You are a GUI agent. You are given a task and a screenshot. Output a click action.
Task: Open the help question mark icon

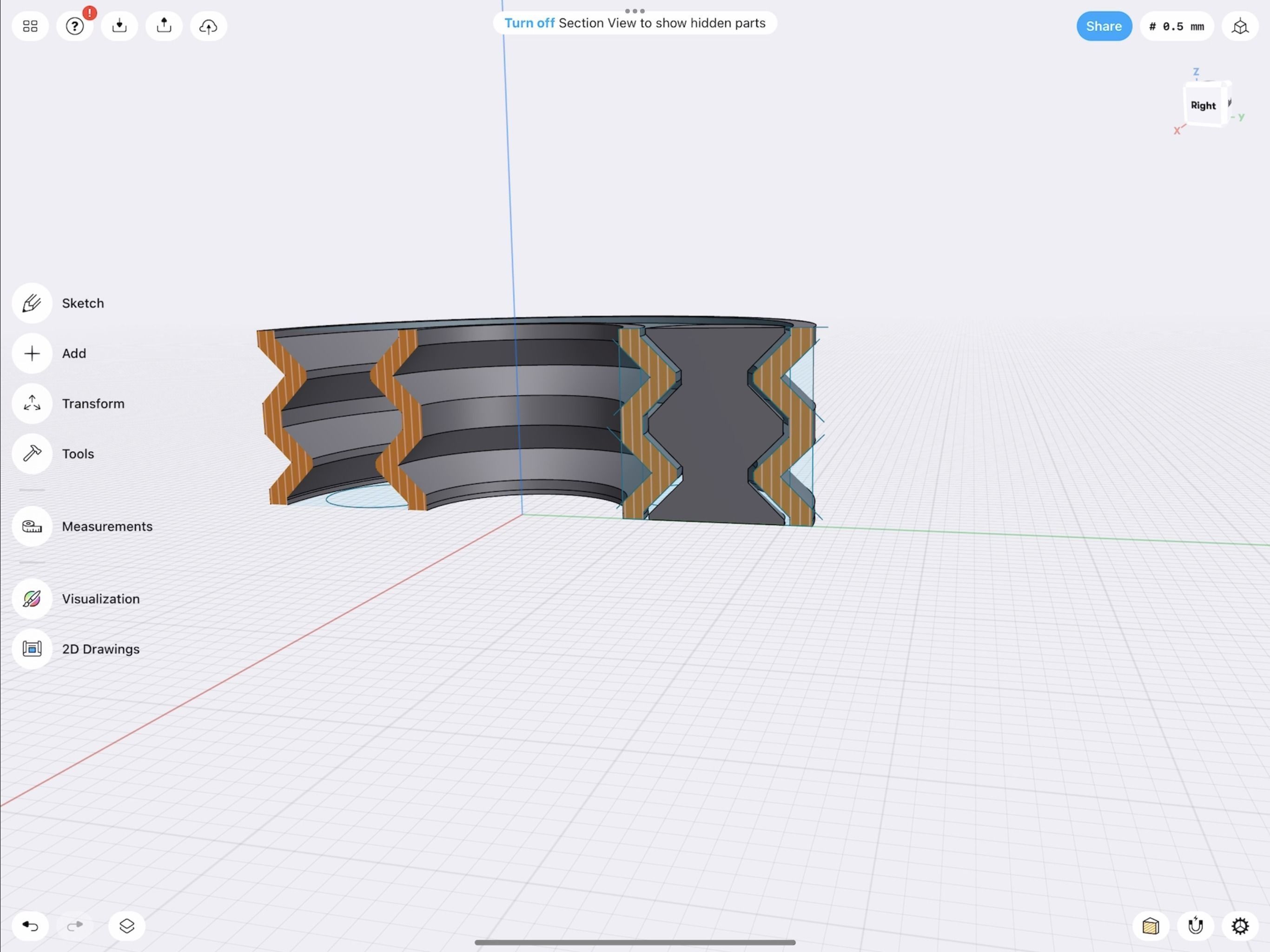coord(75,26)
